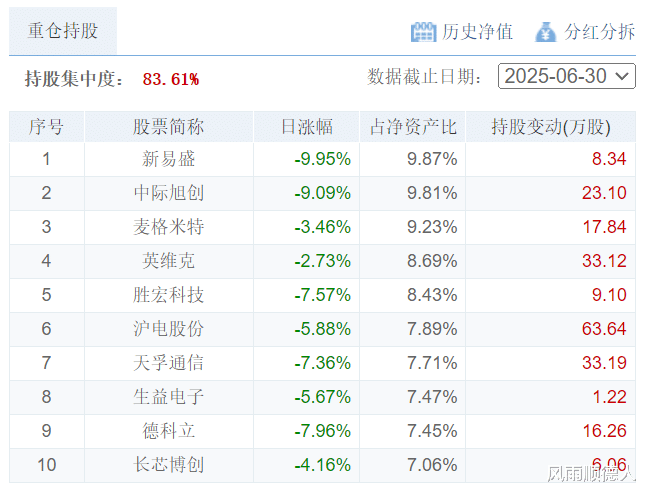Click the 9.81% net asset ratio
Image resolution: width=646 pixels, height=495 pixels.
(432, 193)
